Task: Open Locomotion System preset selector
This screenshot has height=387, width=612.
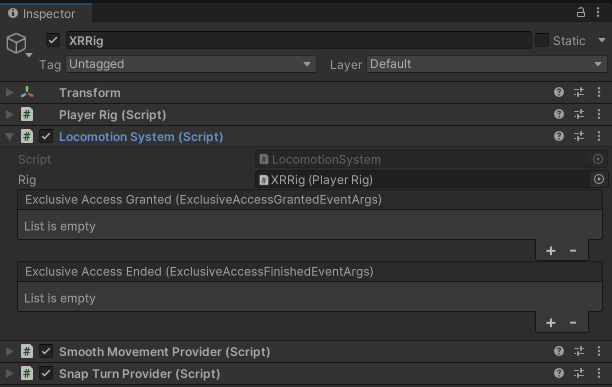Action: point(579,136)
